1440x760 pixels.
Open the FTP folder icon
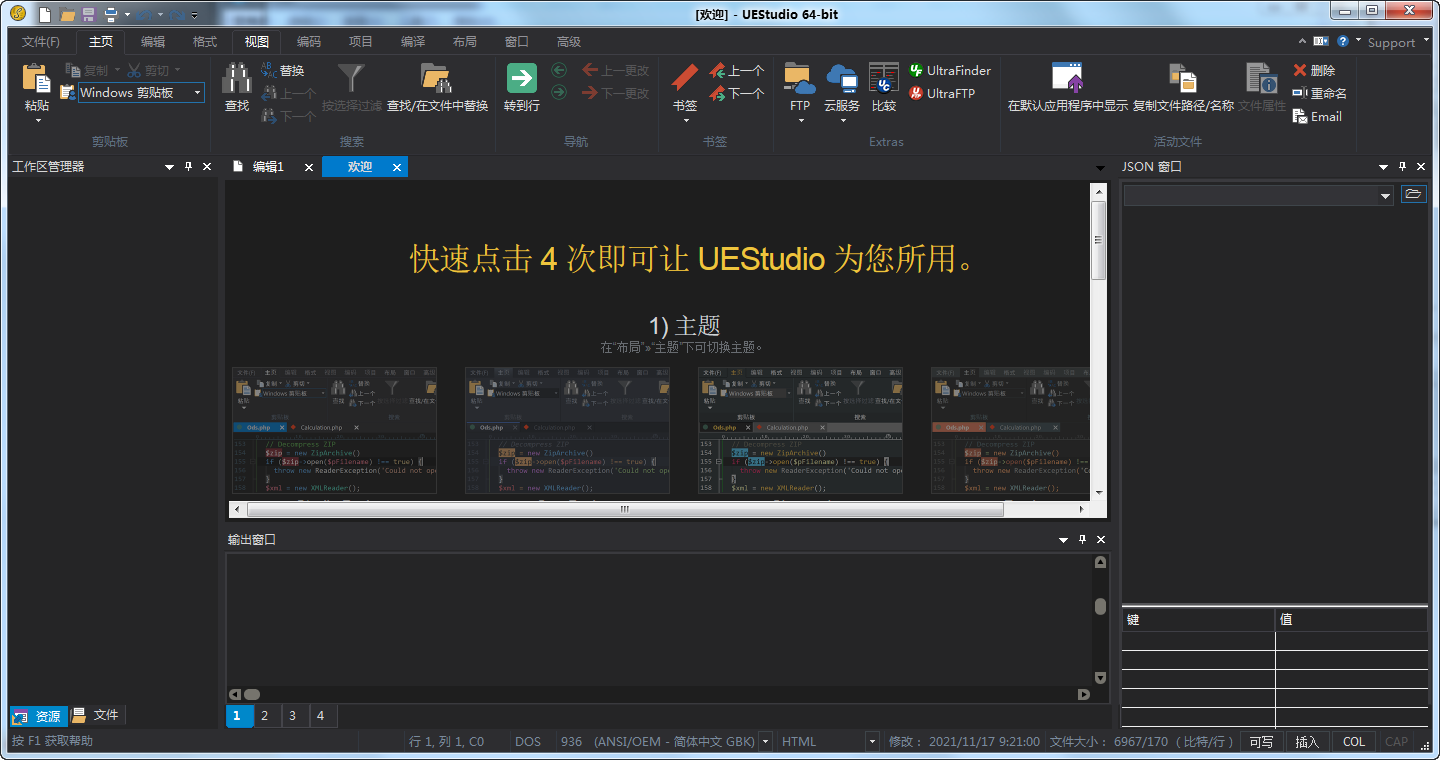click(800, 78)
